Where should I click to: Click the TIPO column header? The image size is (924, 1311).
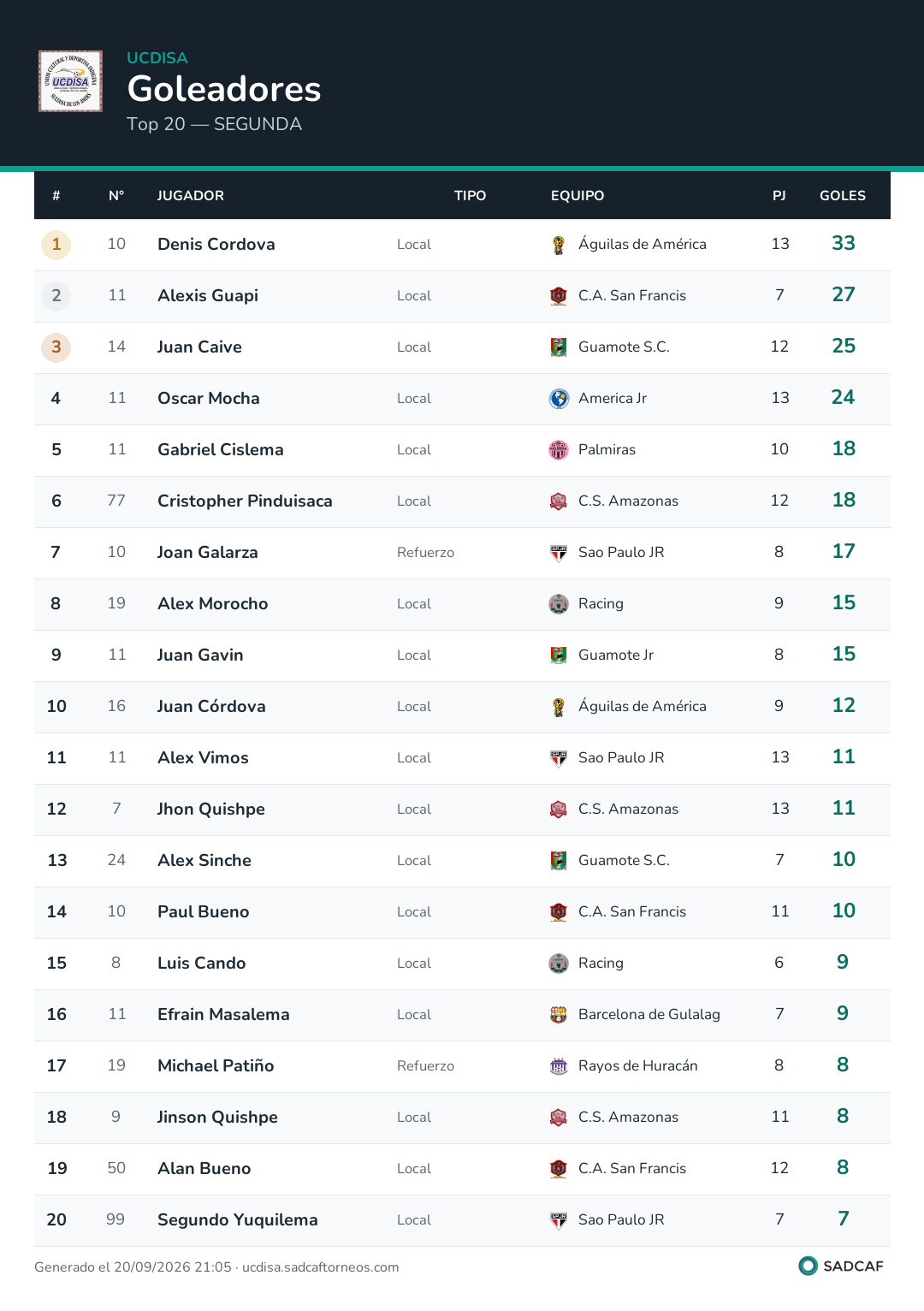tap(470, 196)
